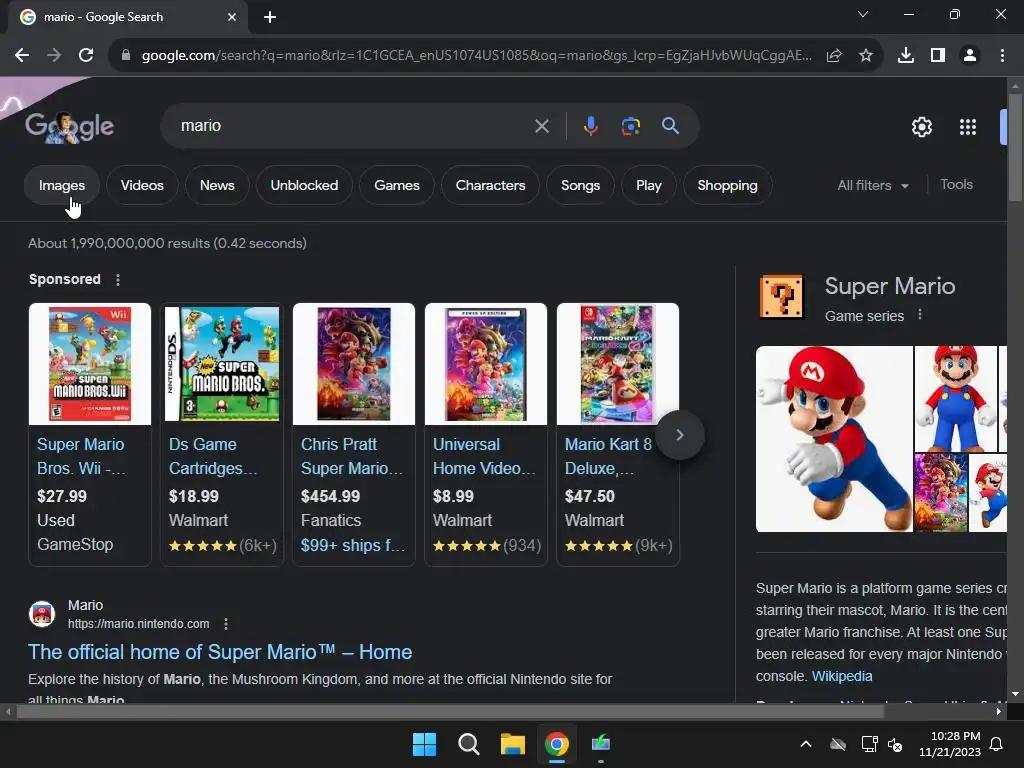Open Chris Pratt Super Mario product
Image resolution: width=1024 pixels, height=768 pixels.
(x=351, y=456)
